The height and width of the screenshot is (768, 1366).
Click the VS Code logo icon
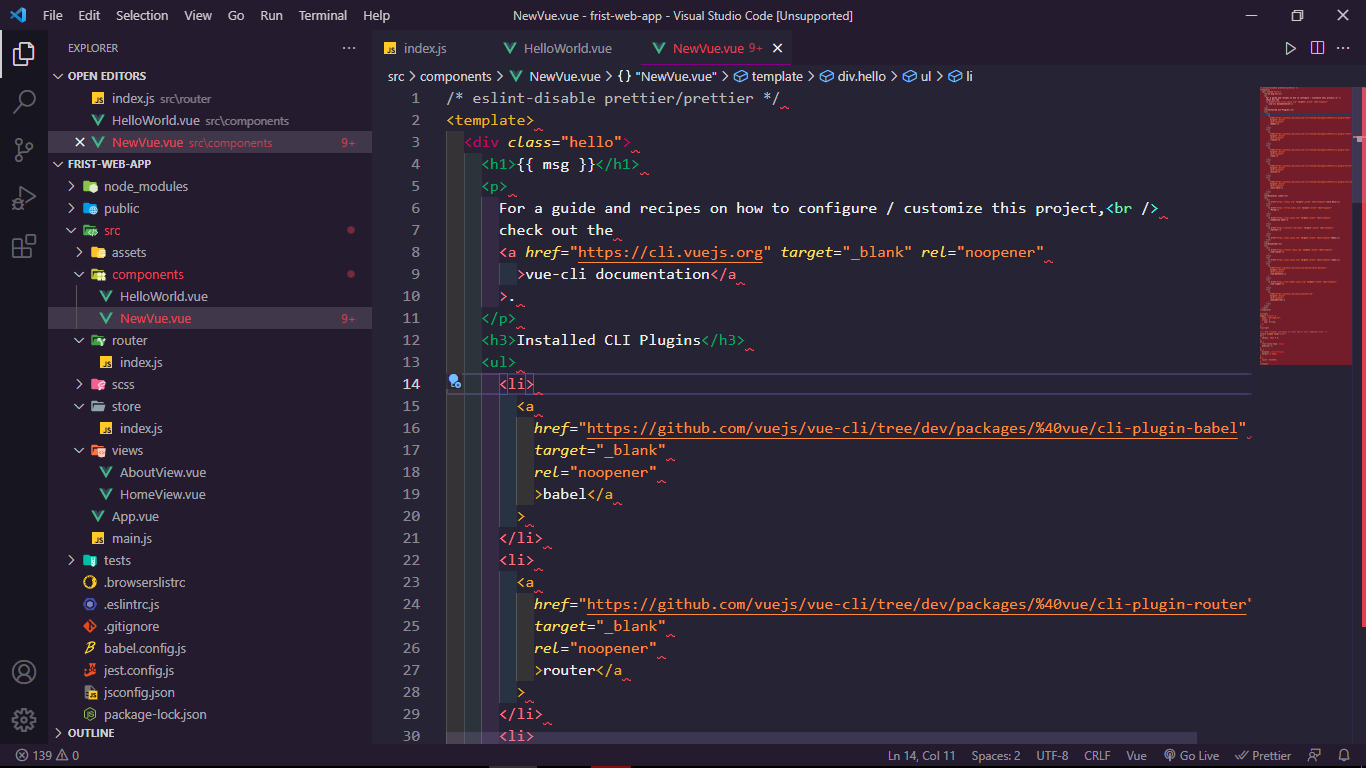tap(18, 15)
